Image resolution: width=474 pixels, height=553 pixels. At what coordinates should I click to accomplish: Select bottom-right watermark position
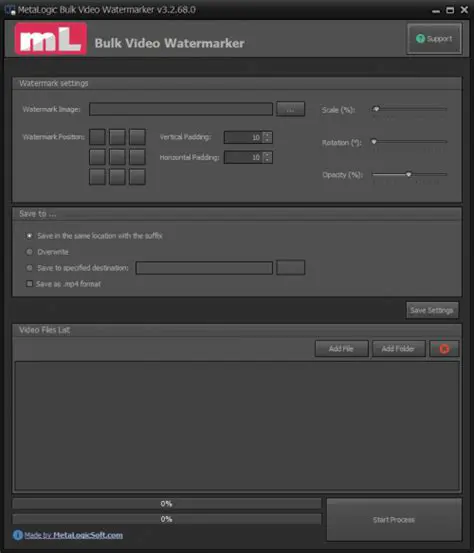point(137,177)
